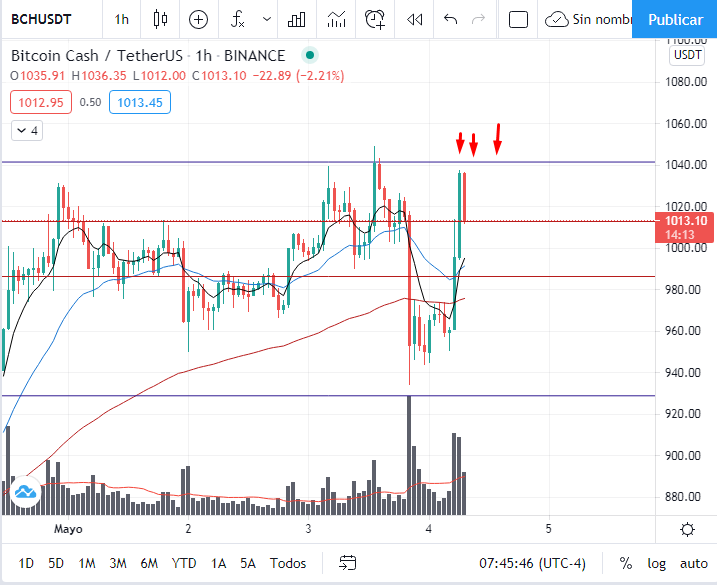Select the 1A range tab
The width and height of the screenshot is (717, 585).
[219, 563]
